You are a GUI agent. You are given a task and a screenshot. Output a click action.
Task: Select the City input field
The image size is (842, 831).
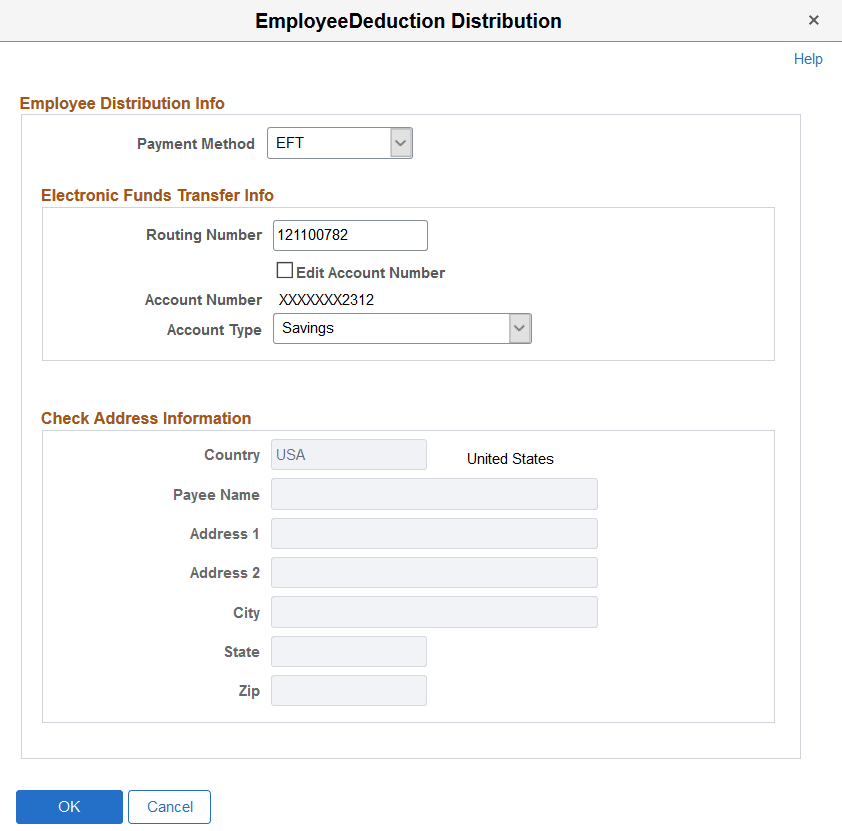tap(434, 611)
